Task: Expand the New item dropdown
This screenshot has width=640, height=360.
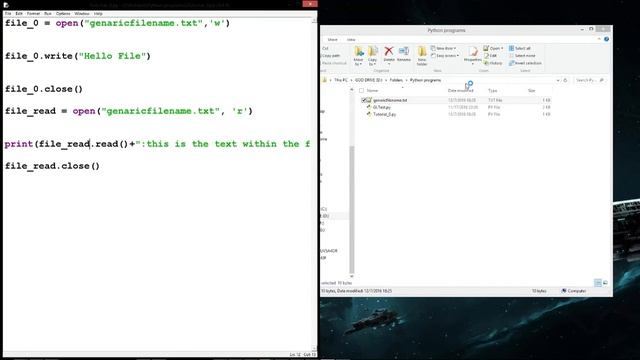Action: [x=455, y=48]
